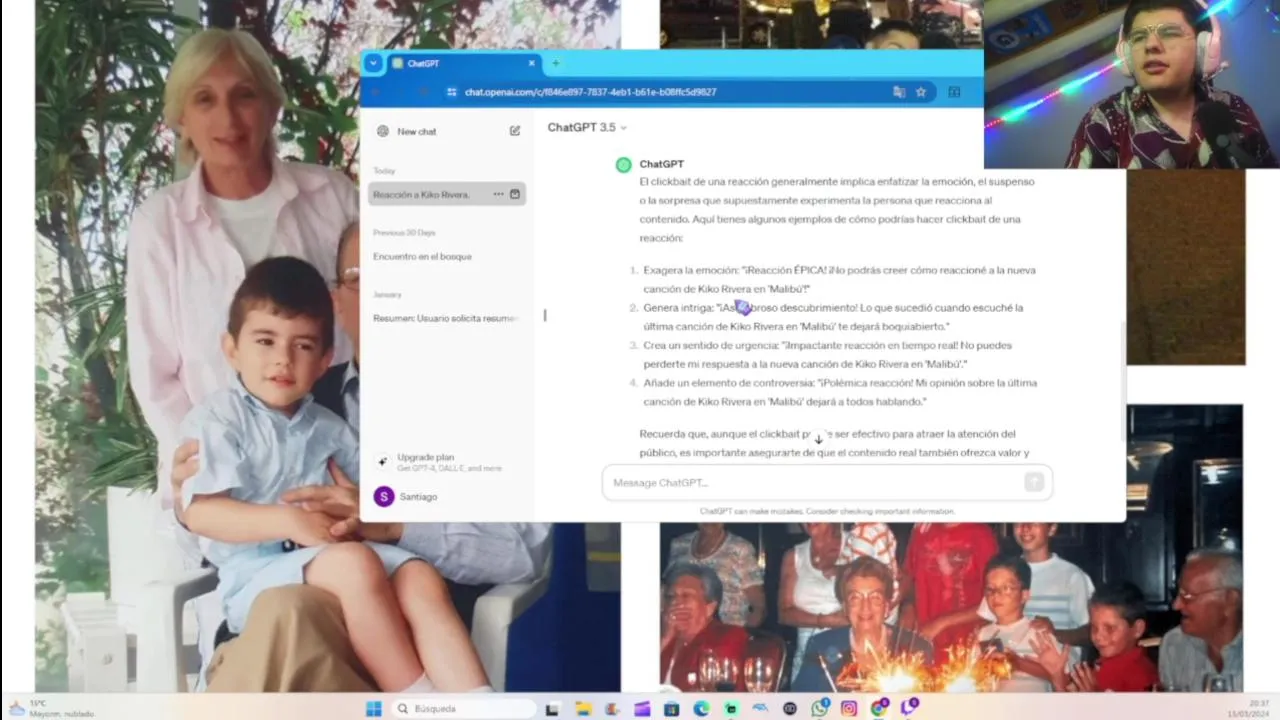Select the ChatGPT browser tab

coord(465,63)
